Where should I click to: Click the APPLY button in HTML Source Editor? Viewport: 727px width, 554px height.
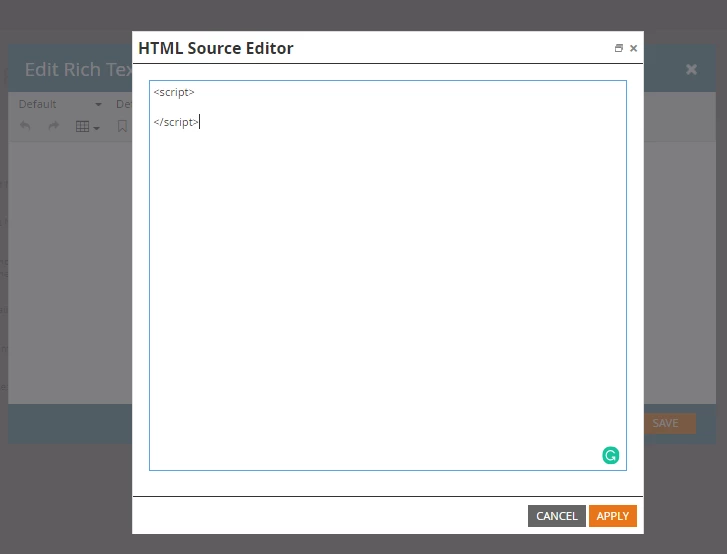pos(612,516)
